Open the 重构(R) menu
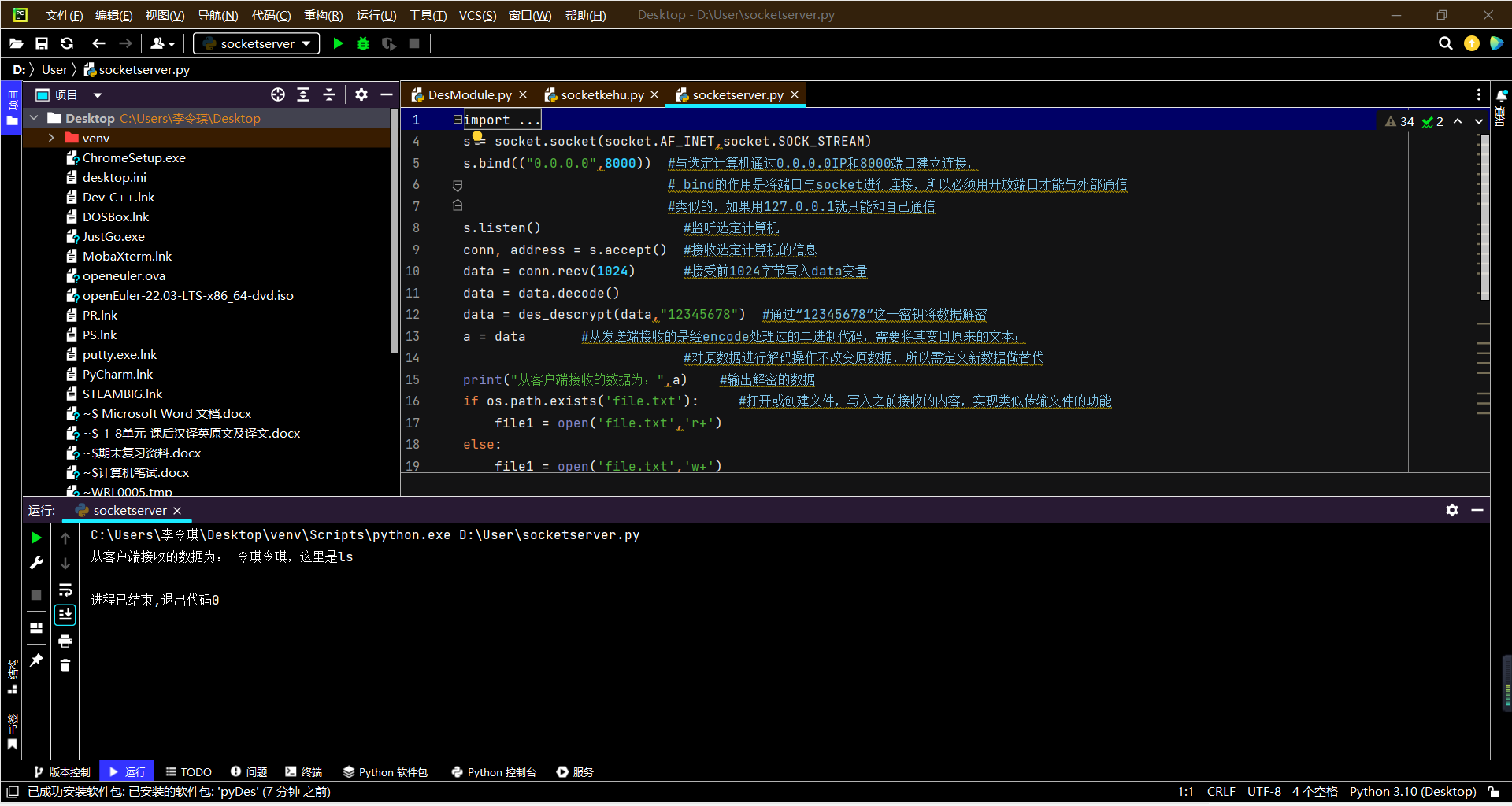1512x806 pixels. [323, 15]
